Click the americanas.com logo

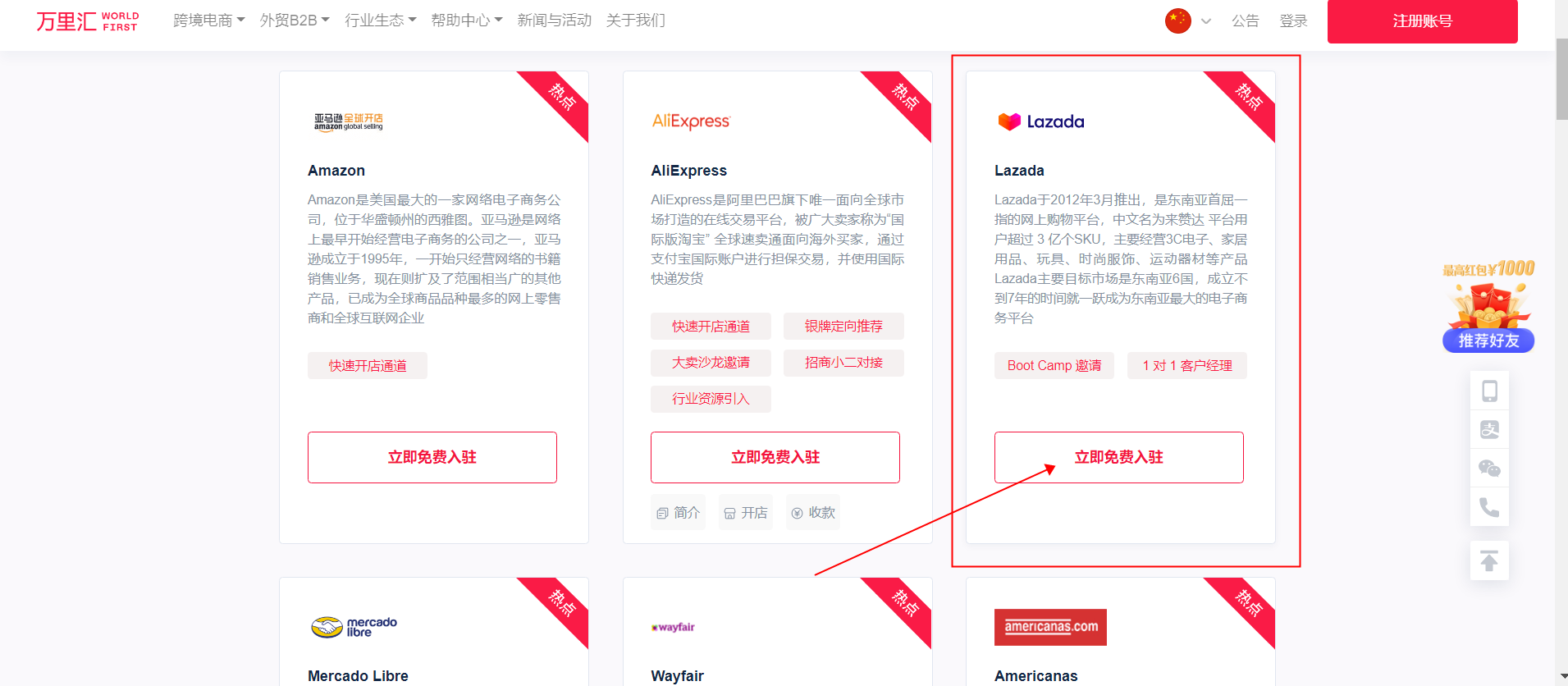pyautogui.click(x=1050, y=627)
